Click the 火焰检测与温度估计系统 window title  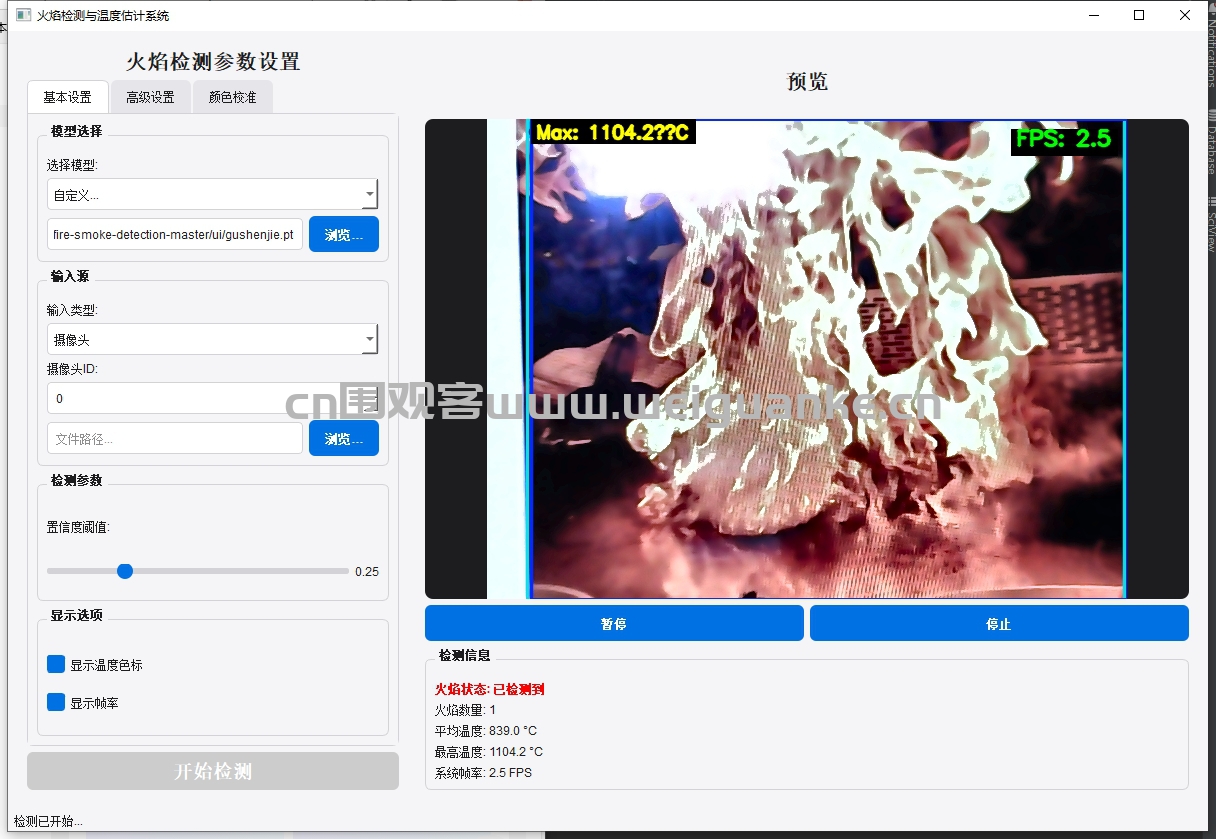pyautogui.click(x=103, y=16)
